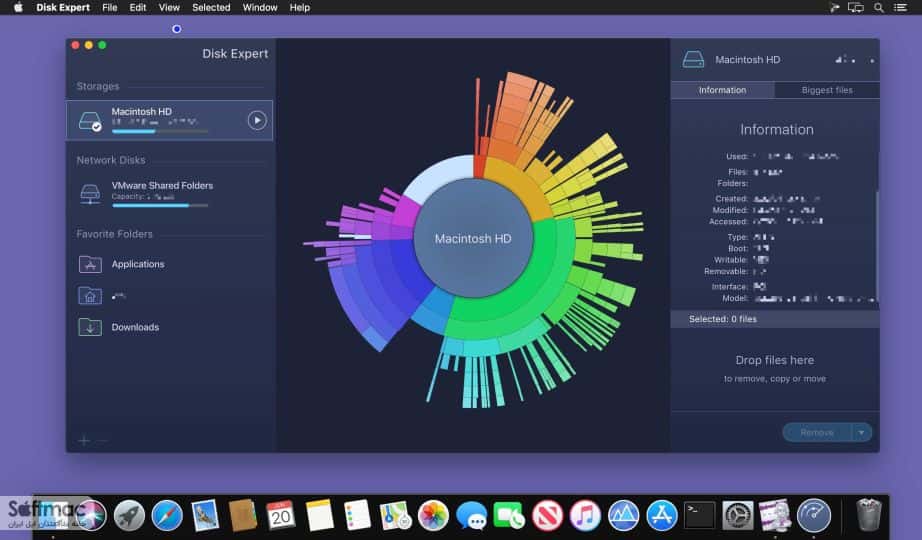
Task: Click the Drop files here area
Action: 775,368
